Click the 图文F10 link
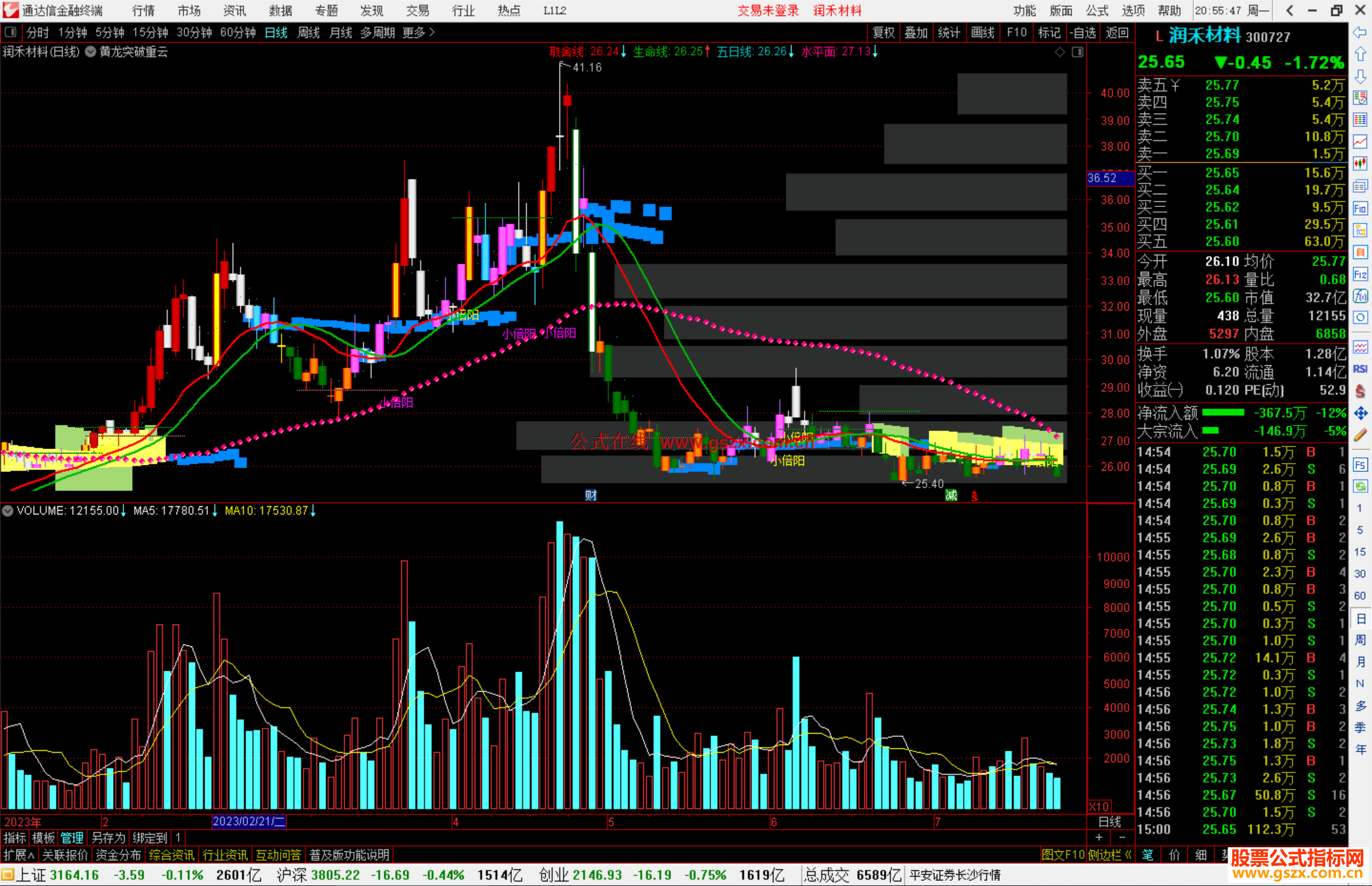This screenshot has height=886, width=1372. [x=1063, y=855]
